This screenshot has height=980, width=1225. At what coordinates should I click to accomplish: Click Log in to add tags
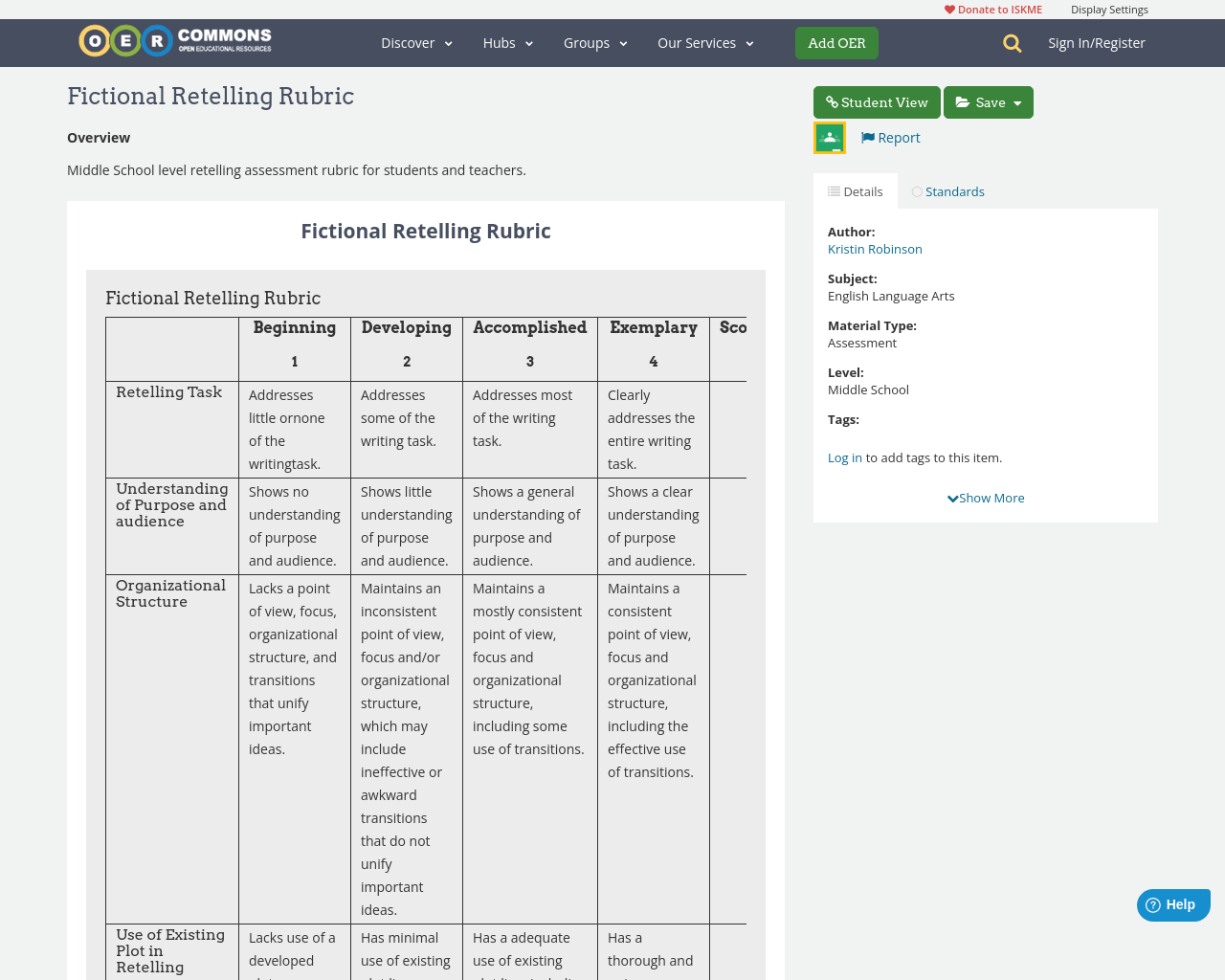(x=844, y=457)
